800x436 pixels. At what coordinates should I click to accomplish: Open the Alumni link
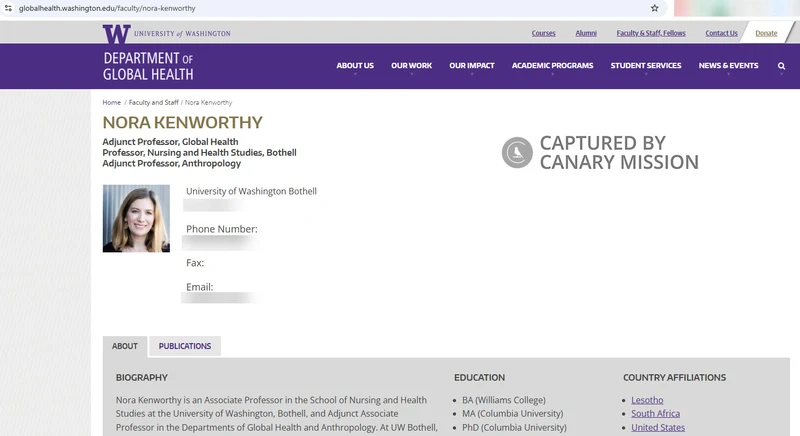click(586, 33)
